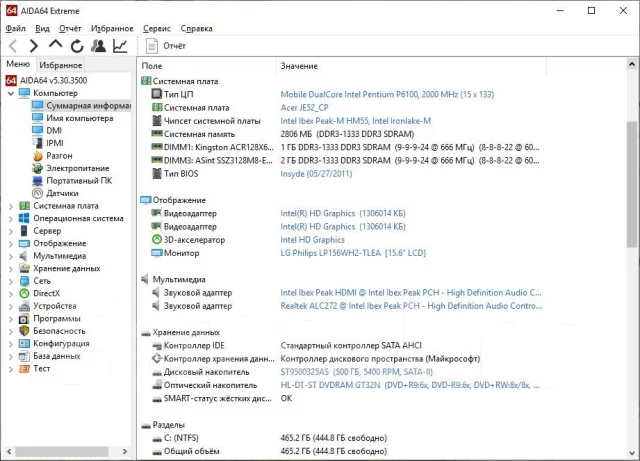Open the Избранное menu in menu bar
640x461 pixels.
[112, 28]
